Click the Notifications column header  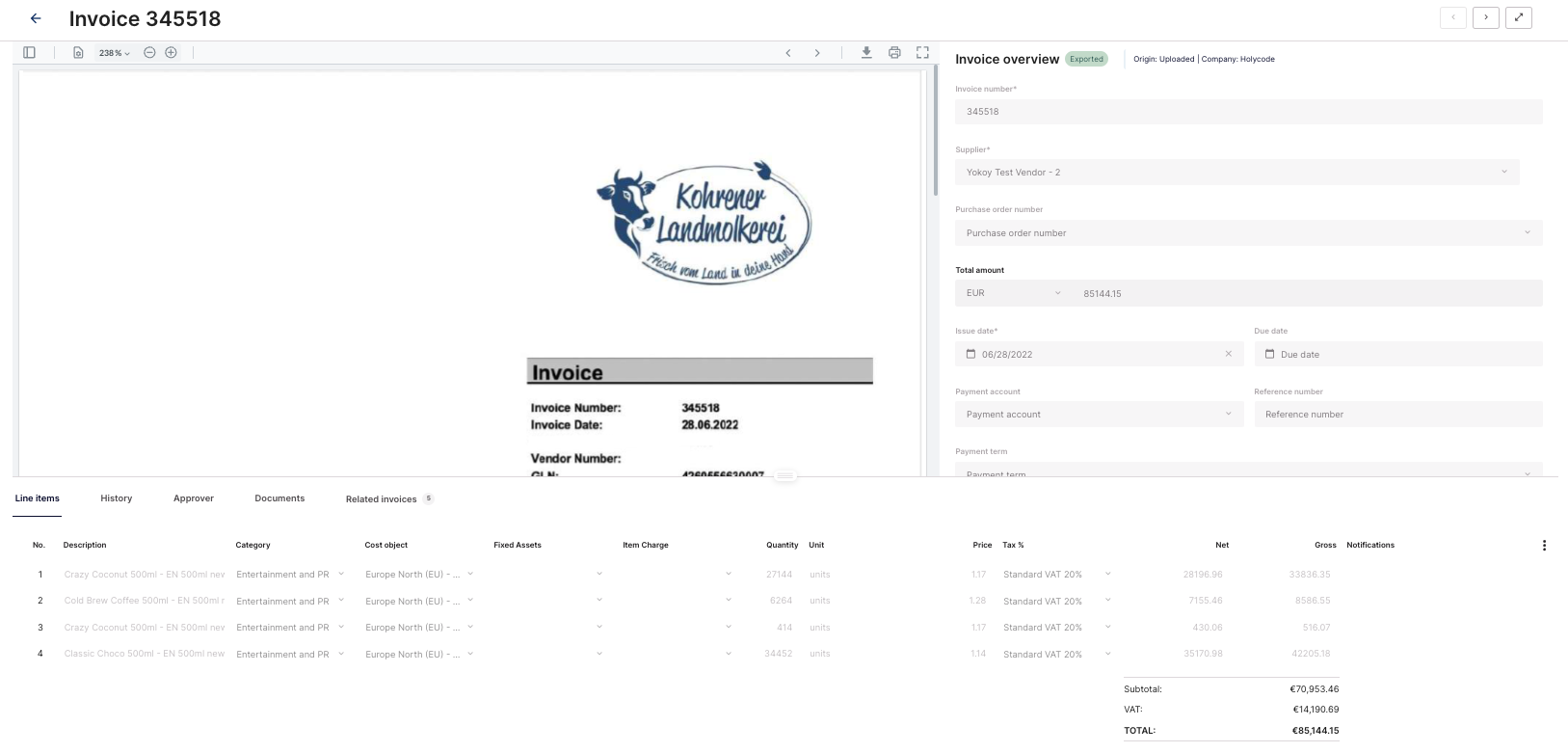coord(1370,546)
